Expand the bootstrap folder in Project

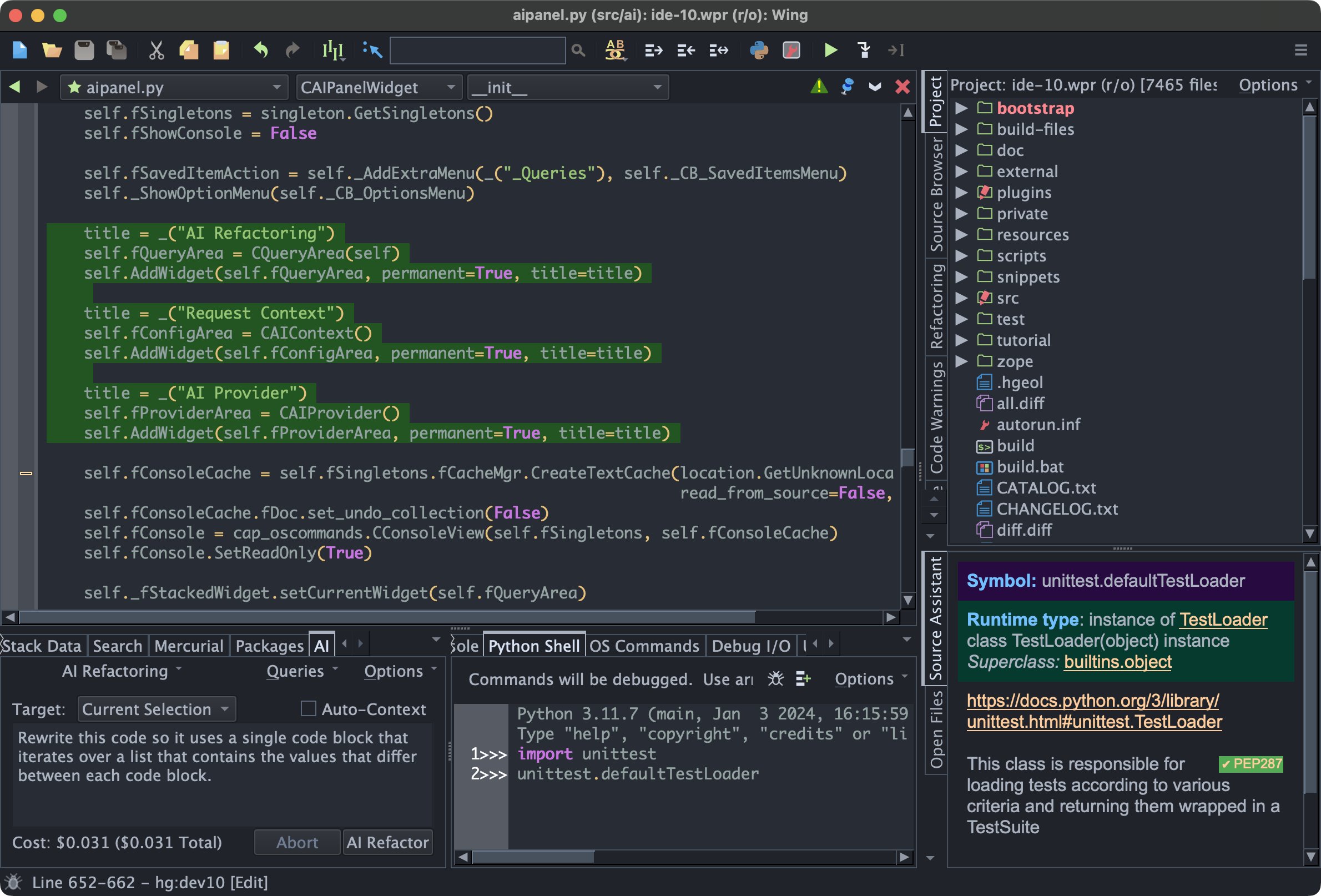[x=961, y=108]
